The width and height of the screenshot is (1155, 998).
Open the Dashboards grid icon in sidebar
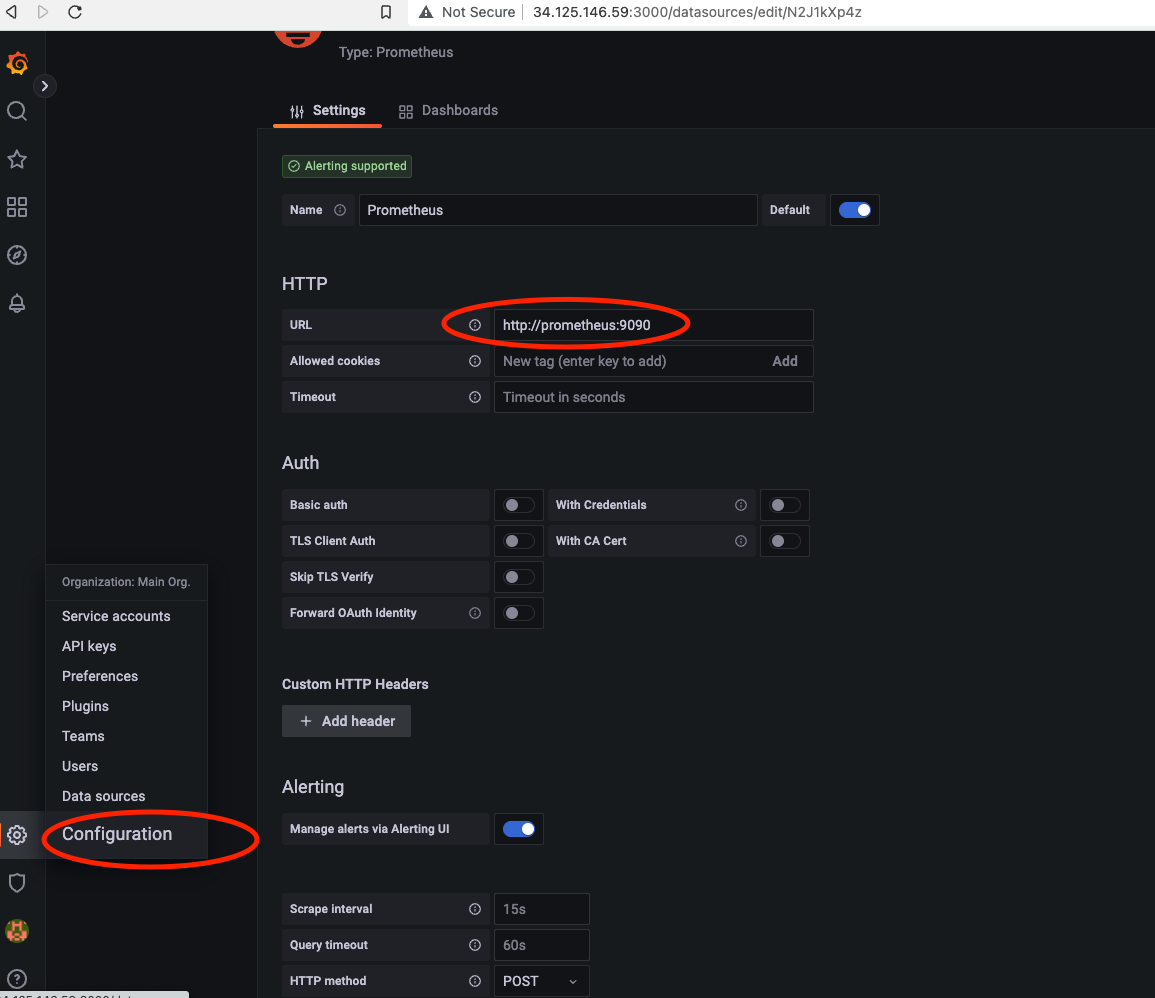coord(17,207)
